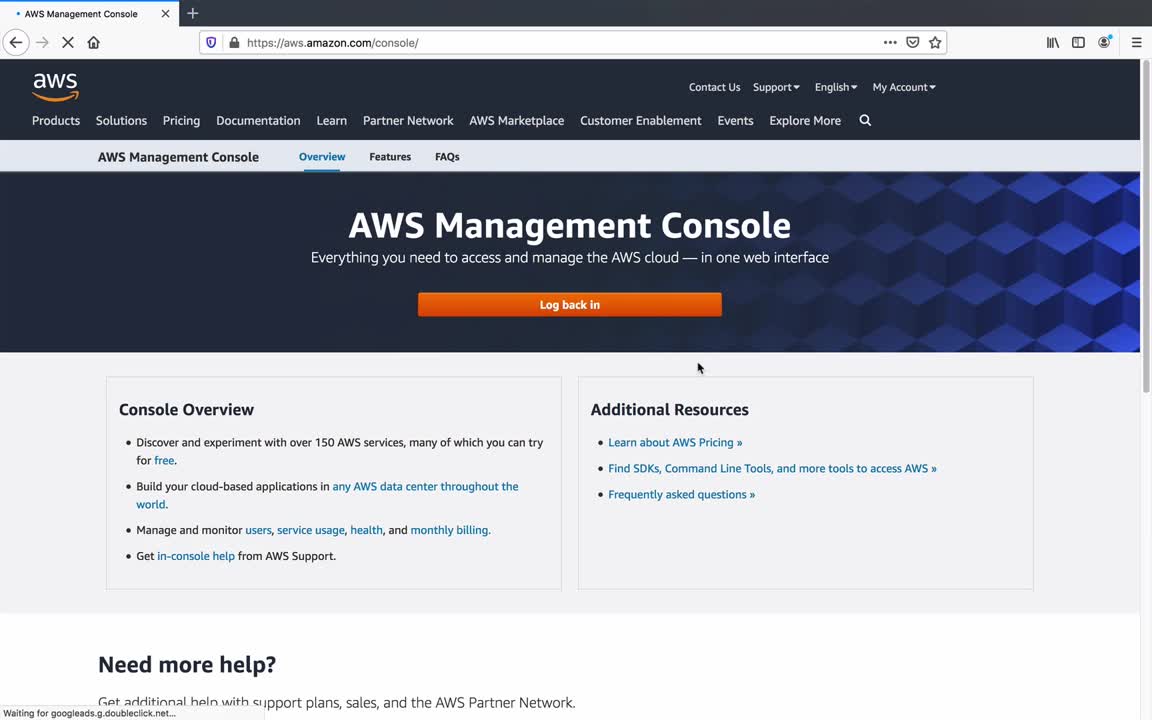The image size is (1152, 720).
Task: Open the Pricing menu item
Action: coord(181,121)
